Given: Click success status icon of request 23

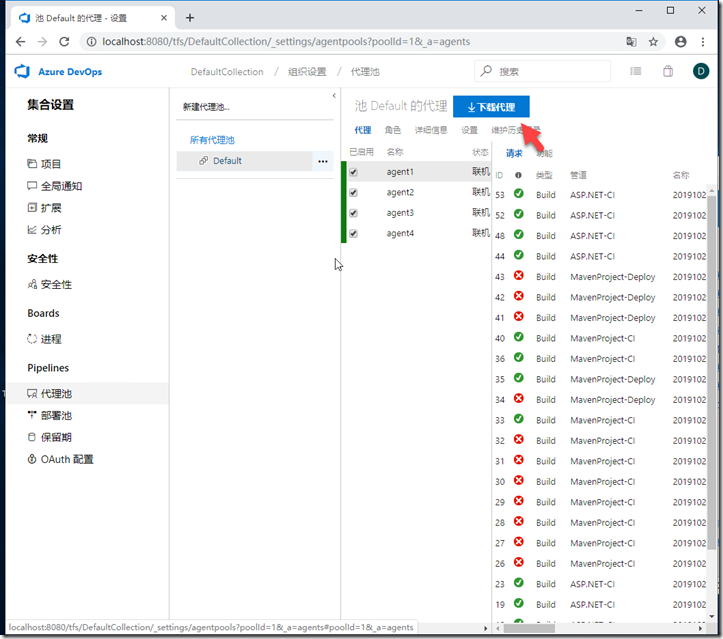Looking at the screenshot, I should [x=519, y=583].
